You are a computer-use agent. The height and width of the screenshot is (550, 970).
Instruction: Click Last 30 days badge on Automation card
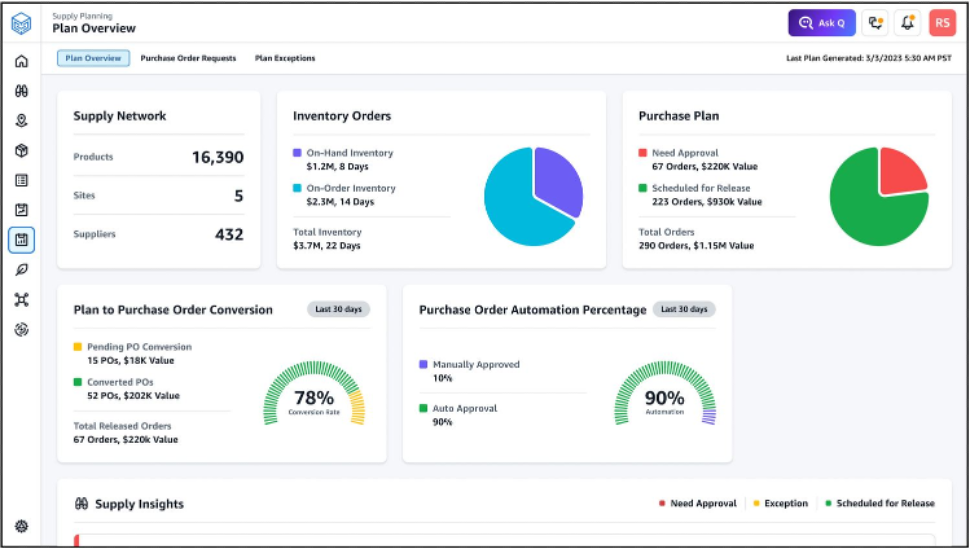pyautogui.click(x=684, y=309)
